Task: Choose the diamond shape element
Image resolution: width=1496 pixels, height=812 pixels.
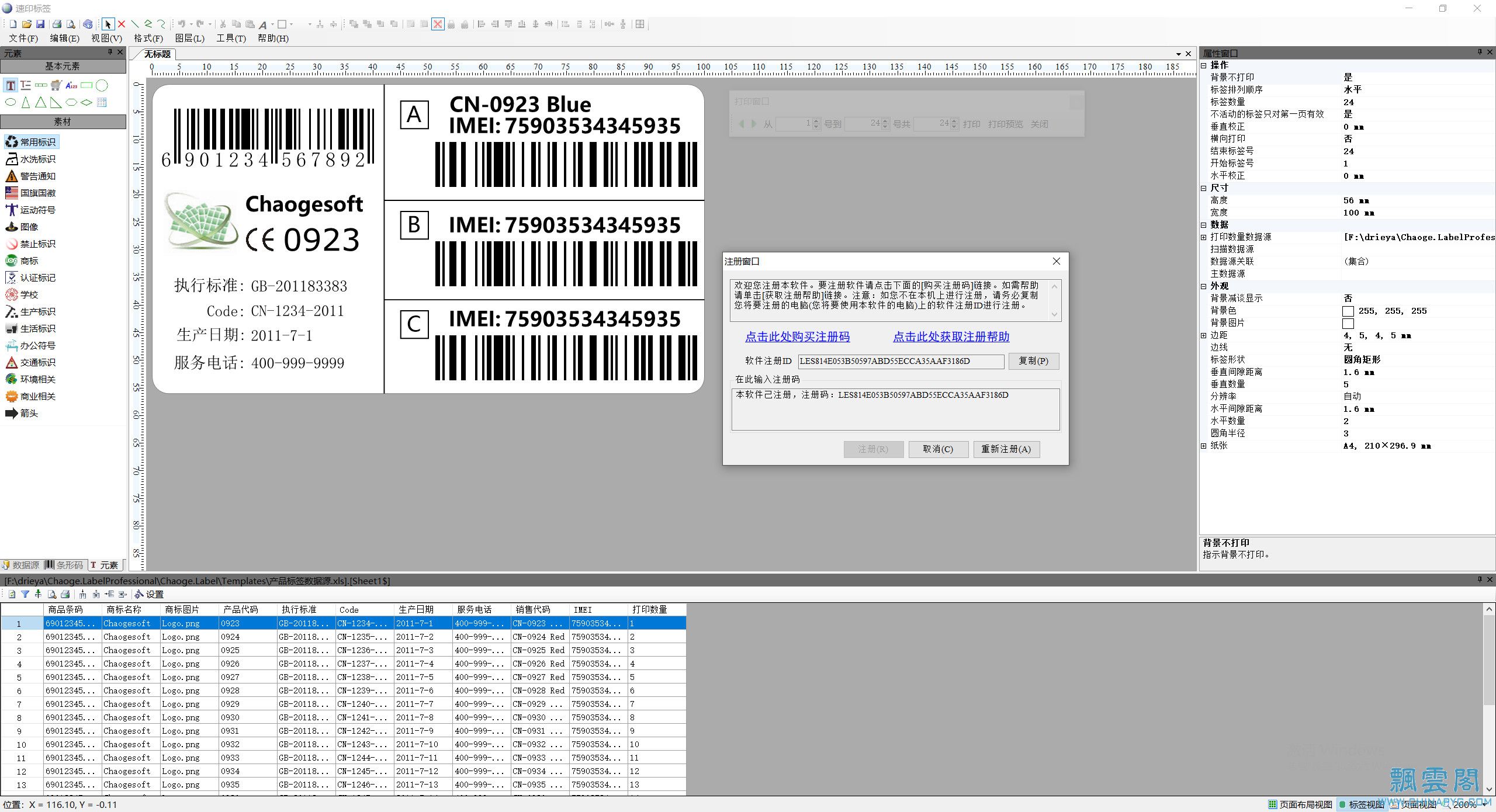Action: point(86,102)
